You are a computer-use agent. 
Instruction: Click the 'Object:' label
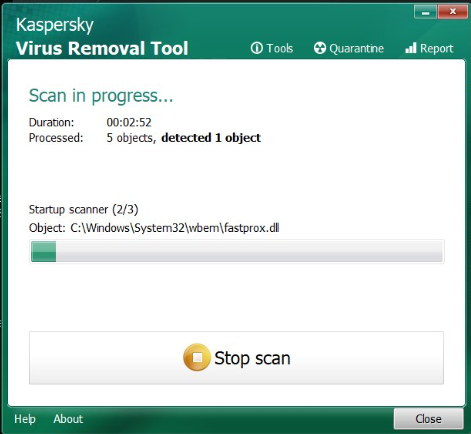point(47,228)
